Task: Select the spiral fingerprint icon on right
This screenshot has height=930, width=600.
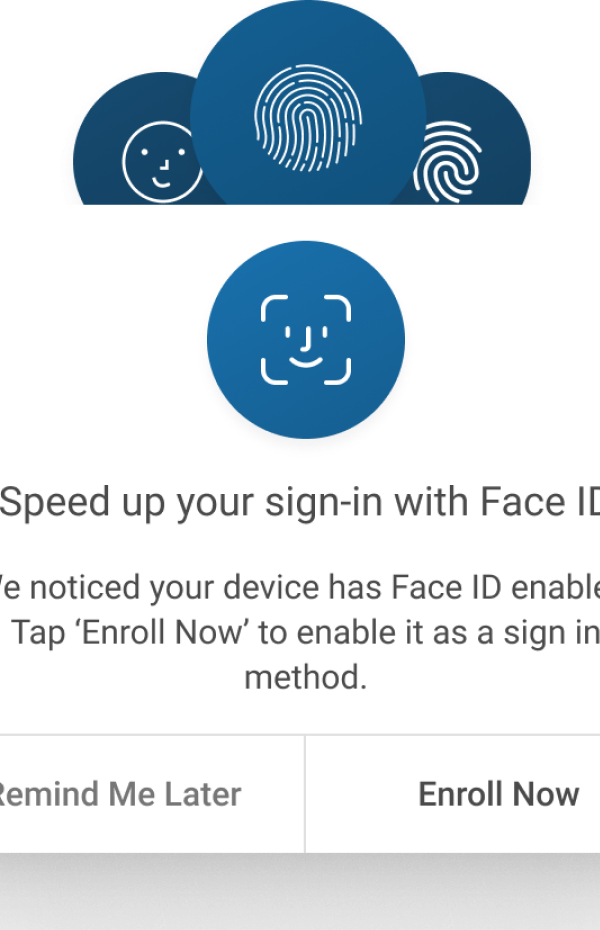Action: pyautogui.click(x=448, y=162)
